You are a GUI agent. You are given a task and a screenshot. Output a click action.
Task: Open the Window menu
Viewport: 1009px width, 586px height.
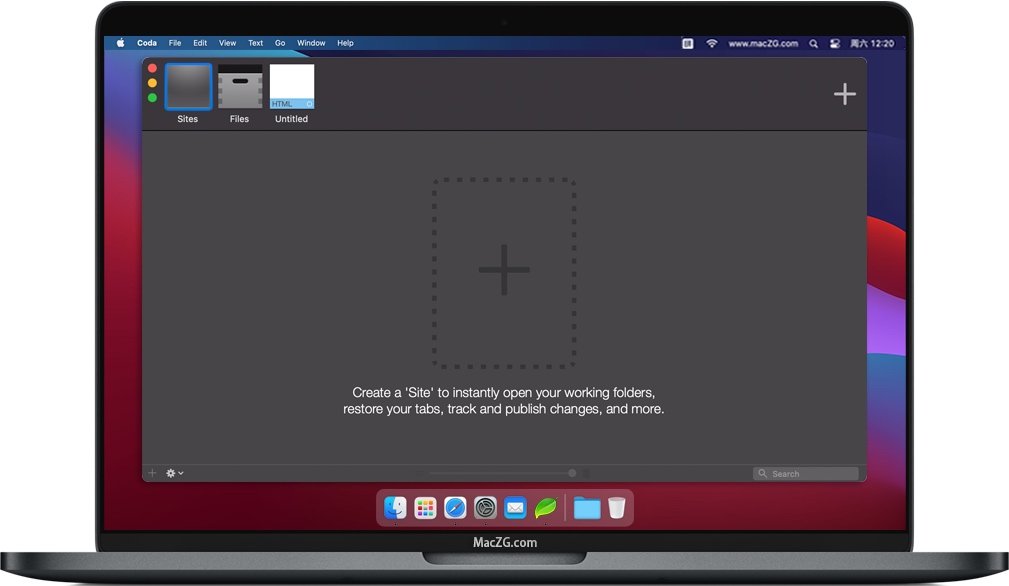[x=311, y=43]
